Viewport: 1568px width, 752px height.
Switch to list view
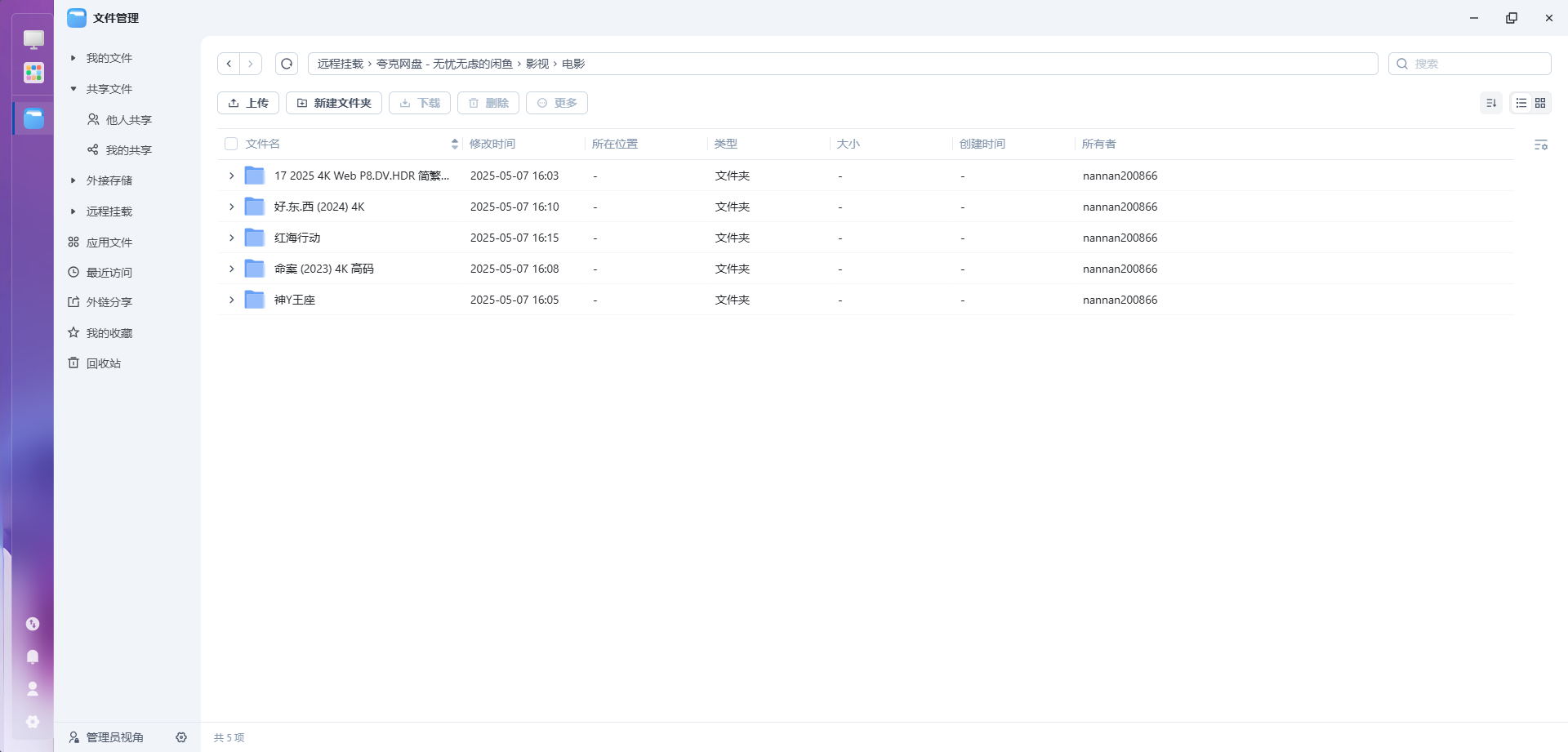coord(1521,103)
